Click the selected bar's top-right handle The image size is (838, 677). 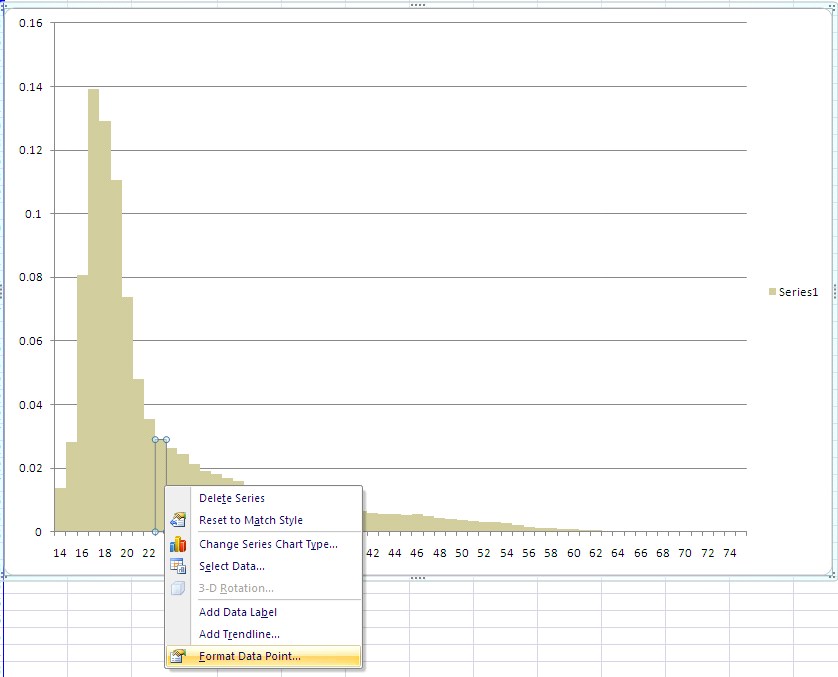click(166, 440)
